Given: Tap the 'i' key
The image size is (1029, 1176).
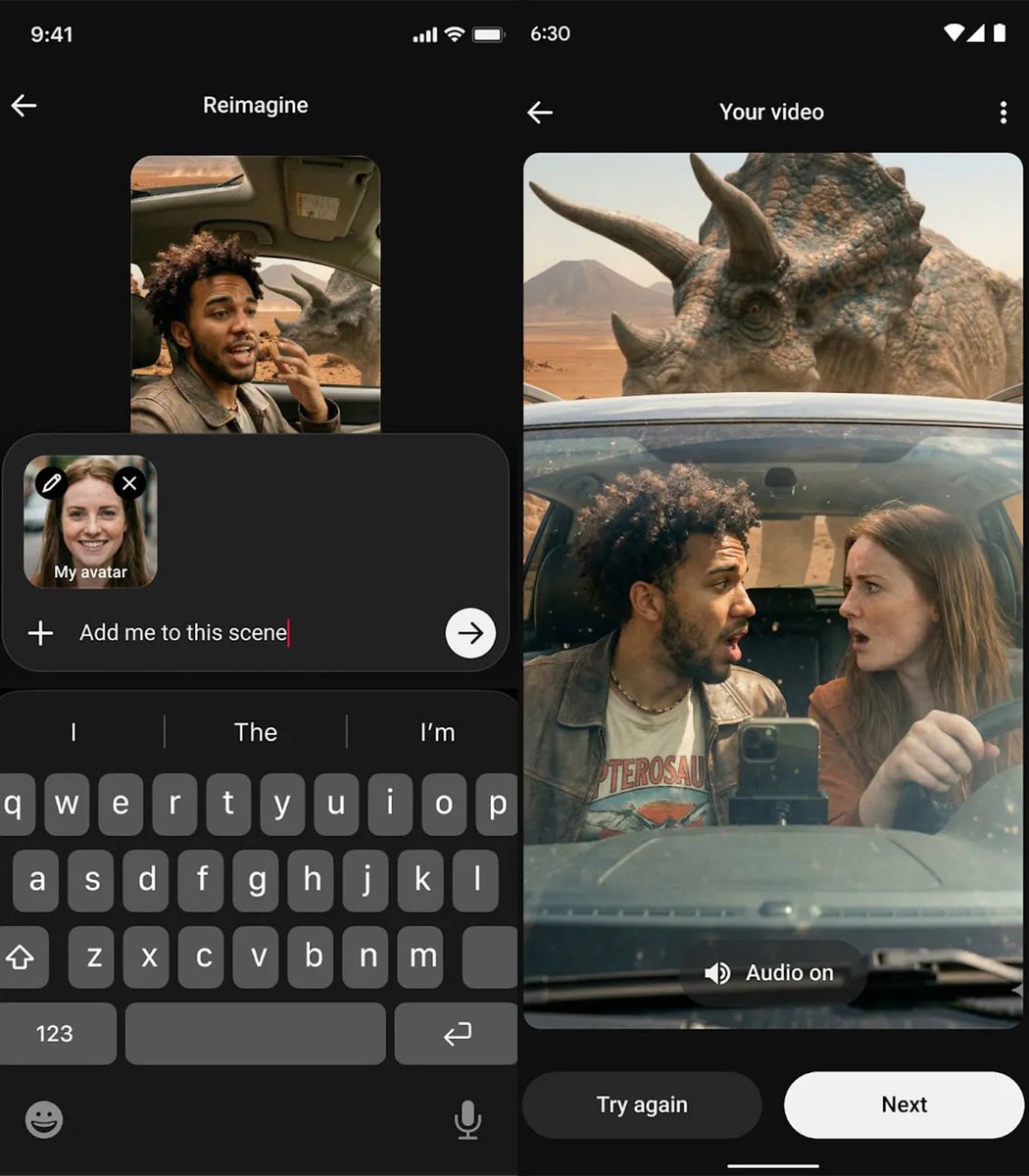Looking at the screenshot, I should coord(390,805).
